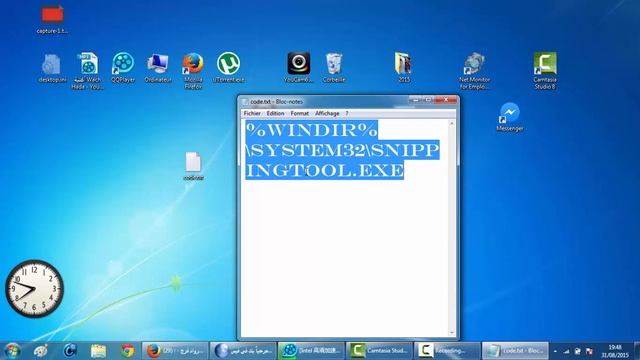Click the Show desktop button

pos(637,351)
